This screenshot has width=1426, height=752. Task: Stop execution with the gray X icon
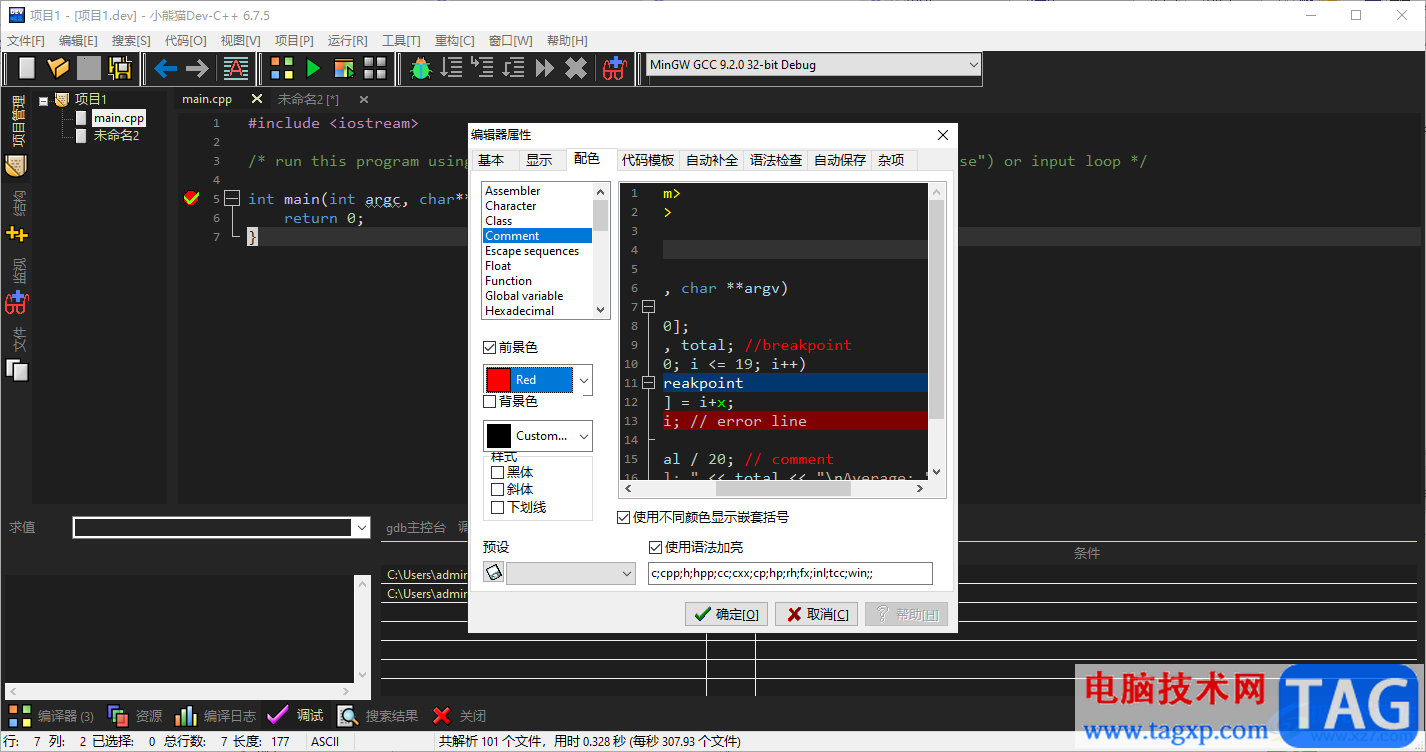[576, 68]
